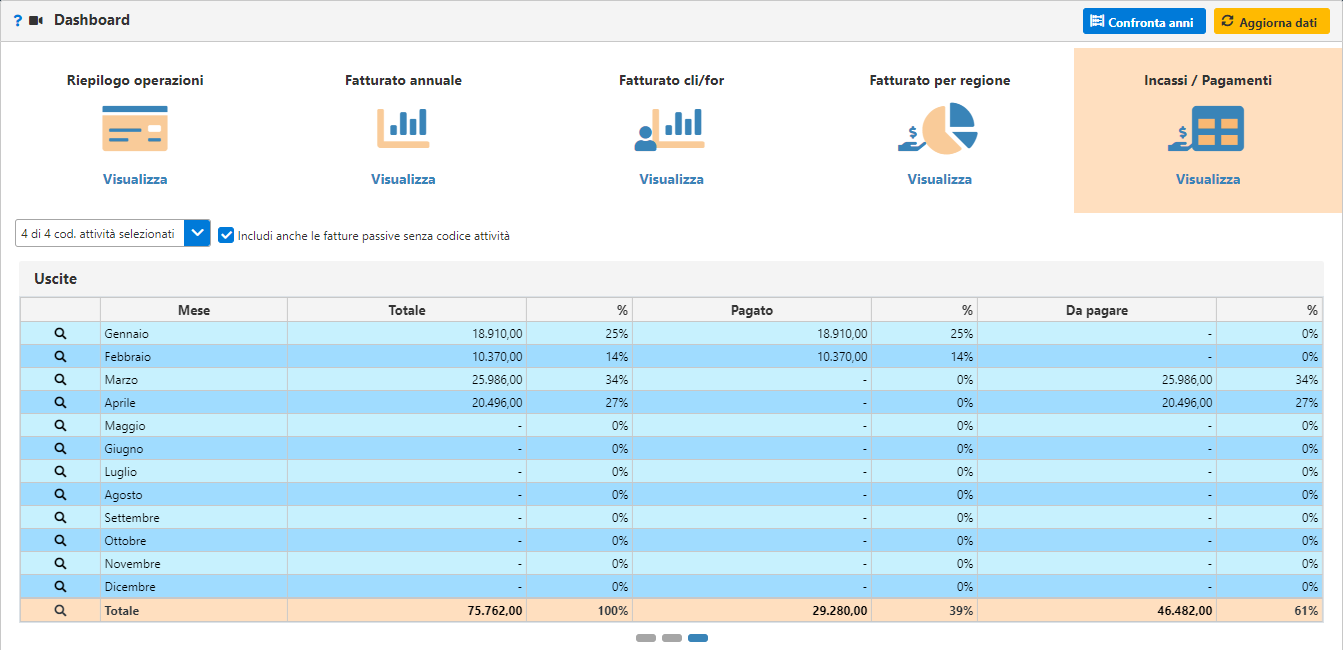1343x650 pixels.
Task: Click the Confronta anni button
Action: 1144,22
